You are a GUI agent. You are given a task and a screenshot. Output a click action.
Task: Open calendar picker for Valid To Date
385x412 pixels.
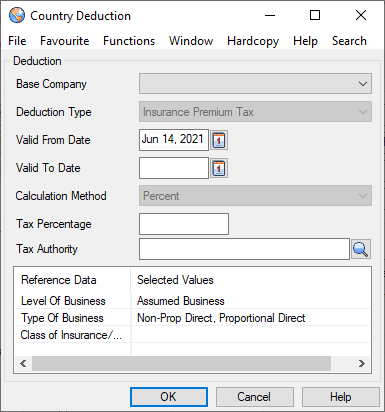point(219,168)
